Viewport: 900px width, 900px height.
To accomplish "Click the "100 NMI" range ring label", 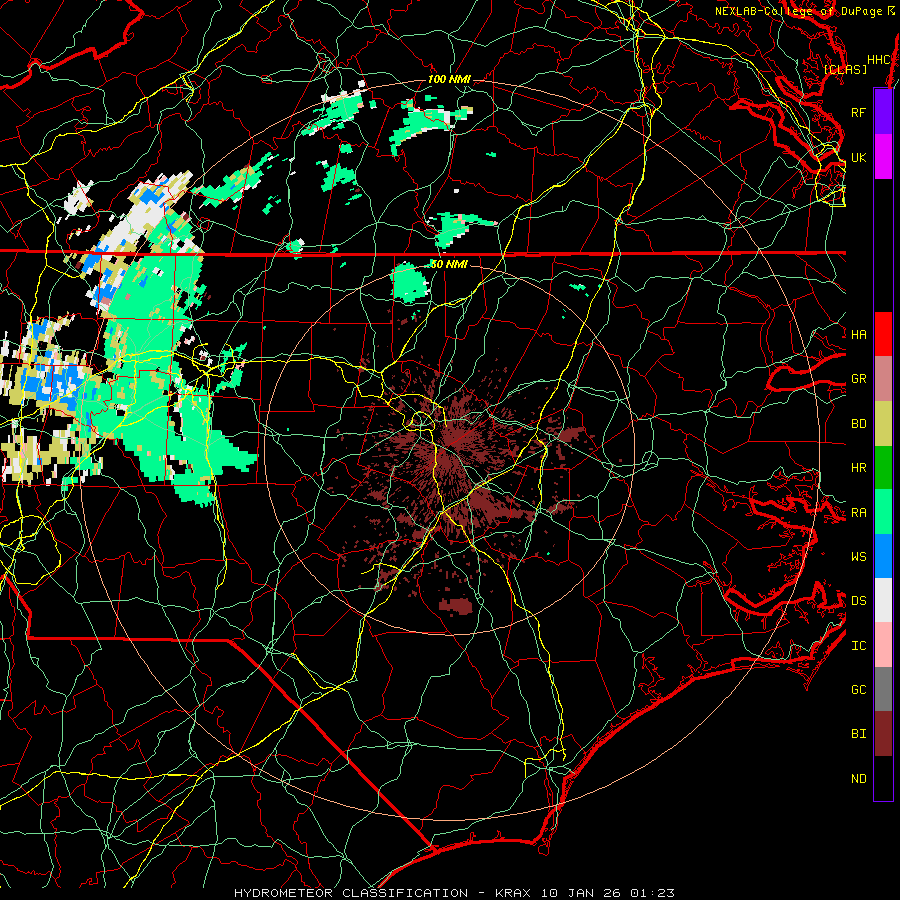I will [x=449, y=79].
